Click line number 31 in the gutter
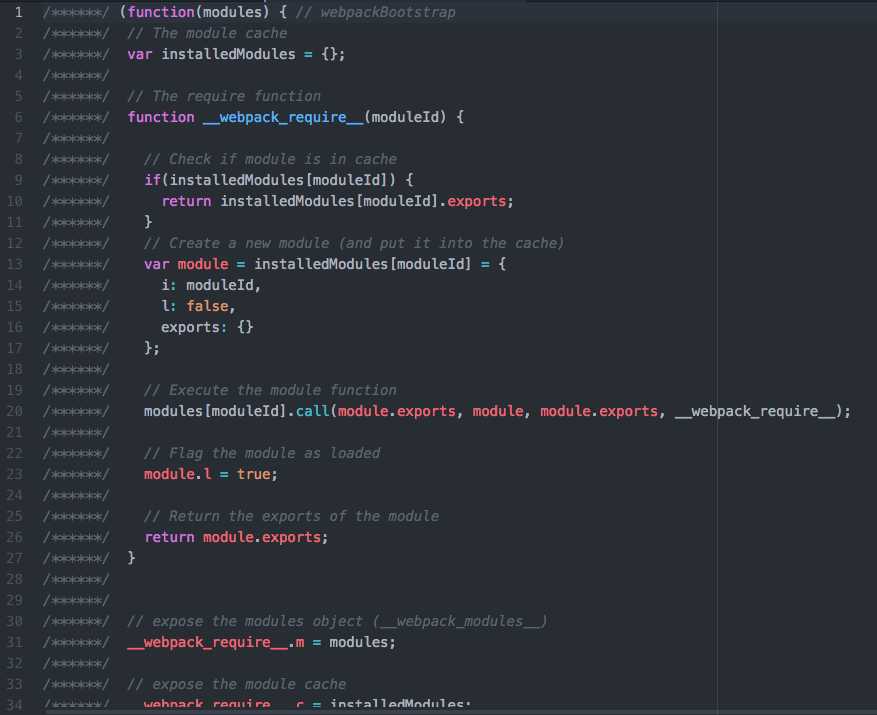The width and height of the screenshot is (877, 715). [x=15, y=642]
